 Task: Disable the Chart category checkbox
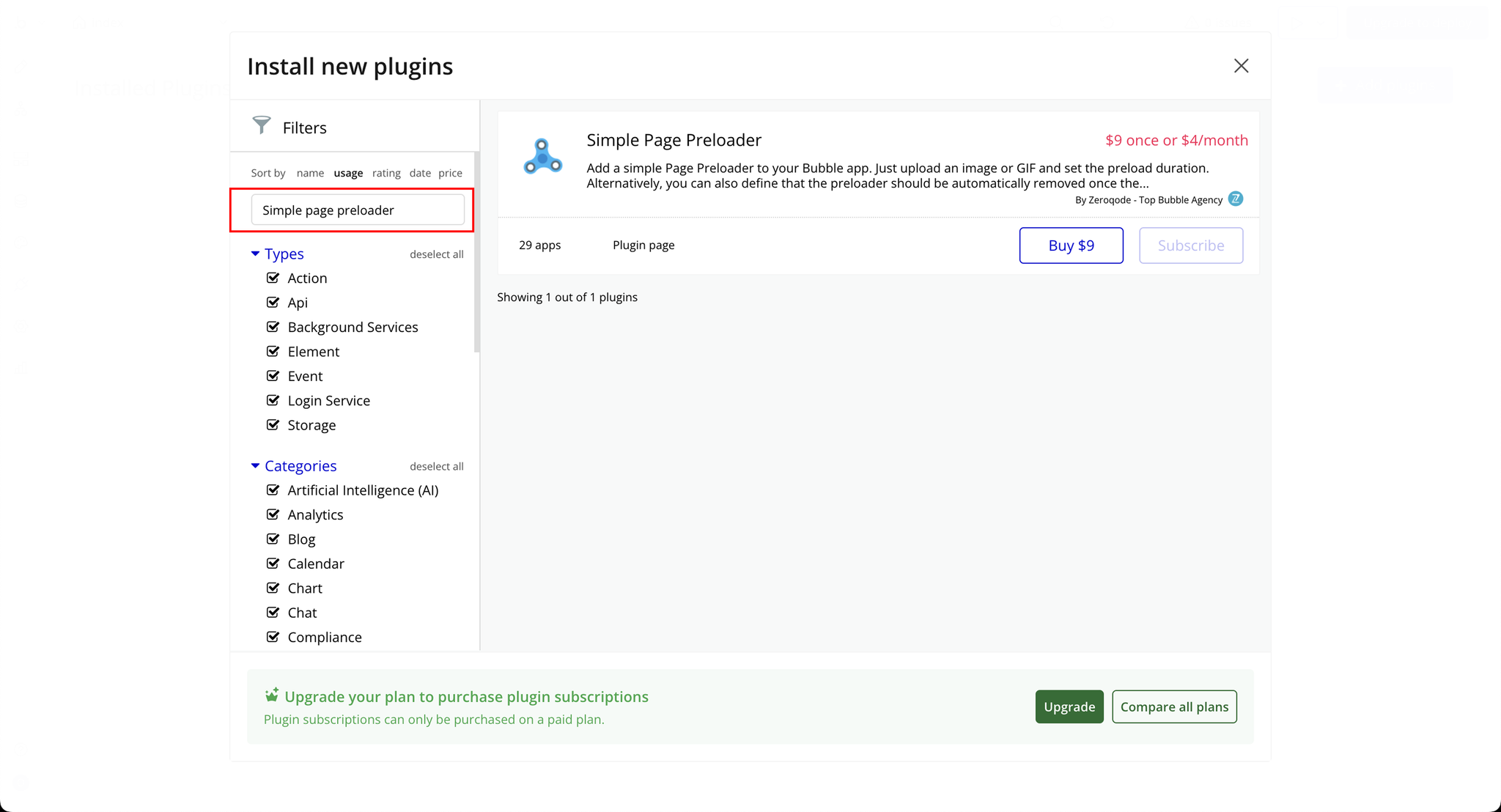coord(273,588)
